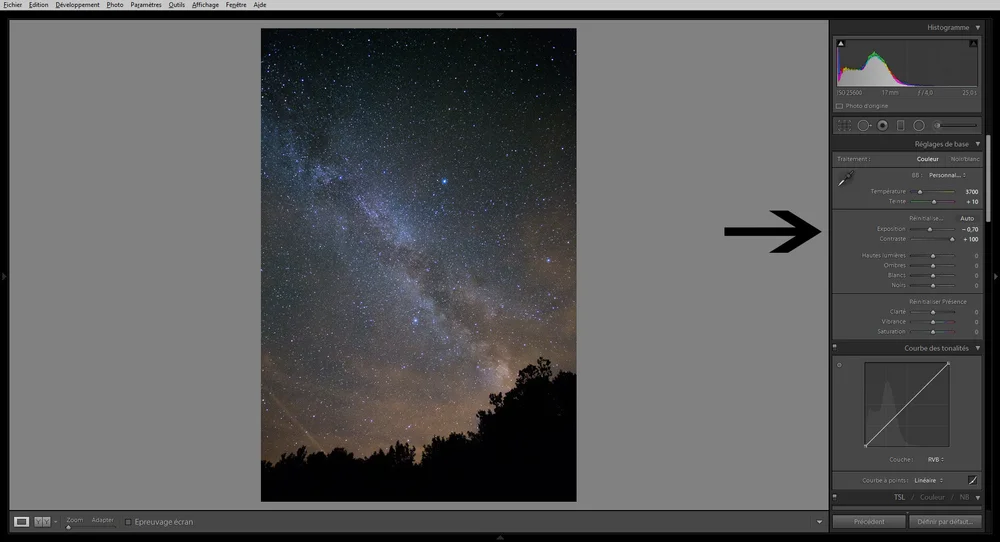The height and width of the screenshot is (542, 1000).
Task: Open the Paramètres menu
Action: (x=146, y=4)
